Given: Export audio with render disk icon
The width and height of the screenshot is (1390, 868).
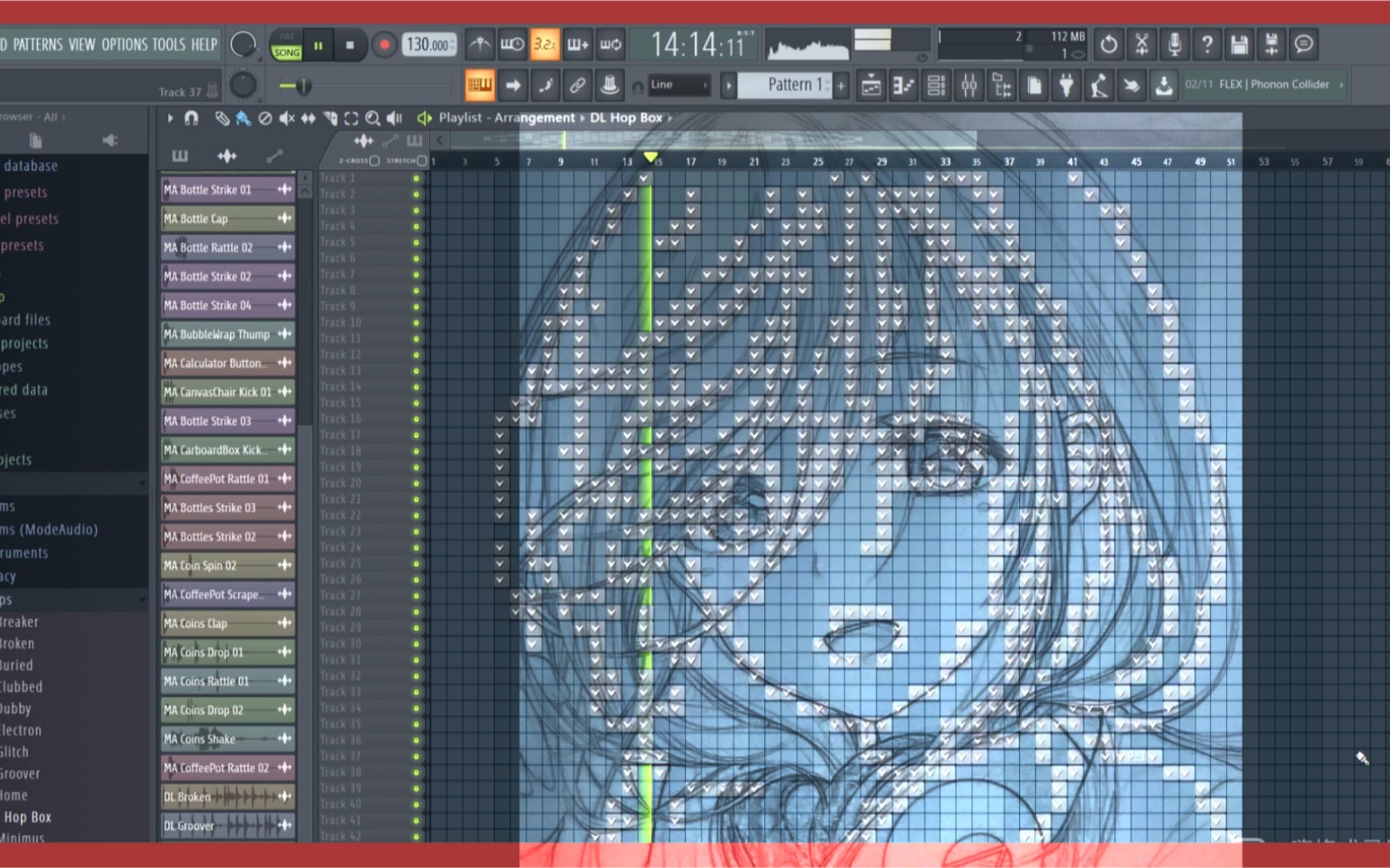Looking at the screenshot, I should tap(1271, 44).
